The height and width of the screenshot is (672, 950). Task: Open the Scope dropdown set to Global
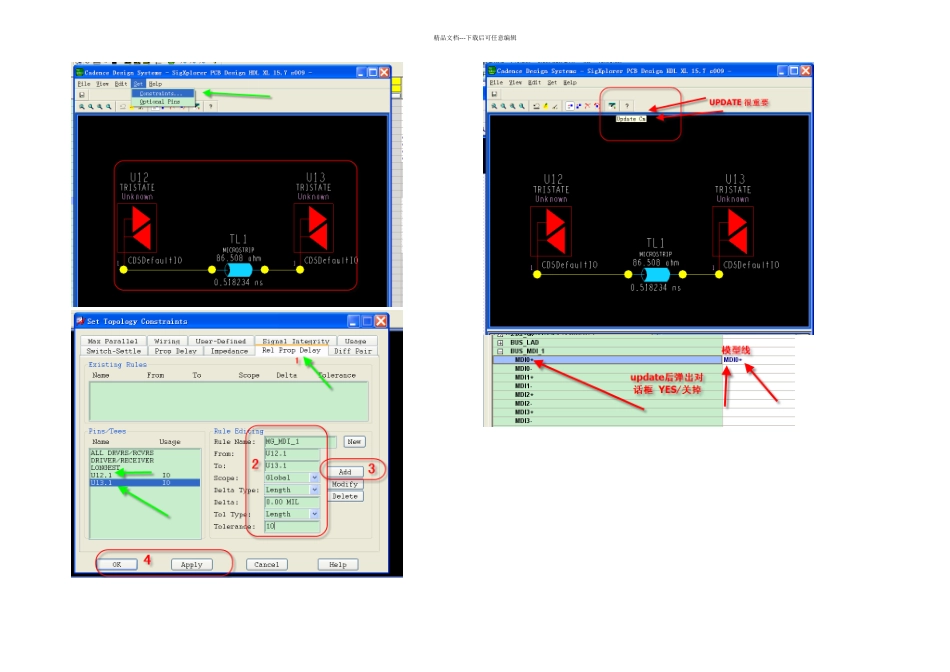tap(315, 478)
